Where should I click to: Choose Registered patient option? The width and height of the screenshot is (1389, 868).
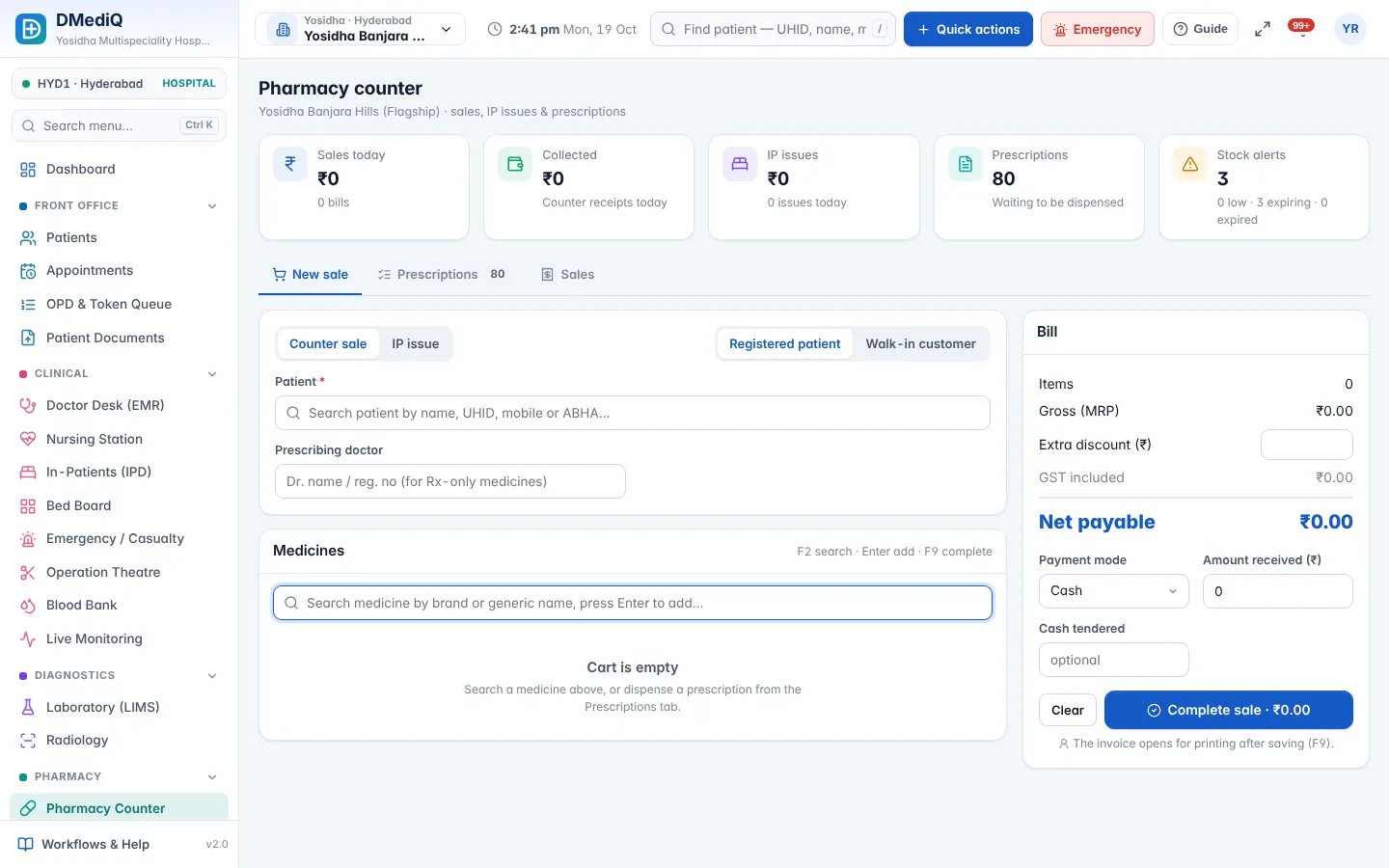tap(784, 343)
